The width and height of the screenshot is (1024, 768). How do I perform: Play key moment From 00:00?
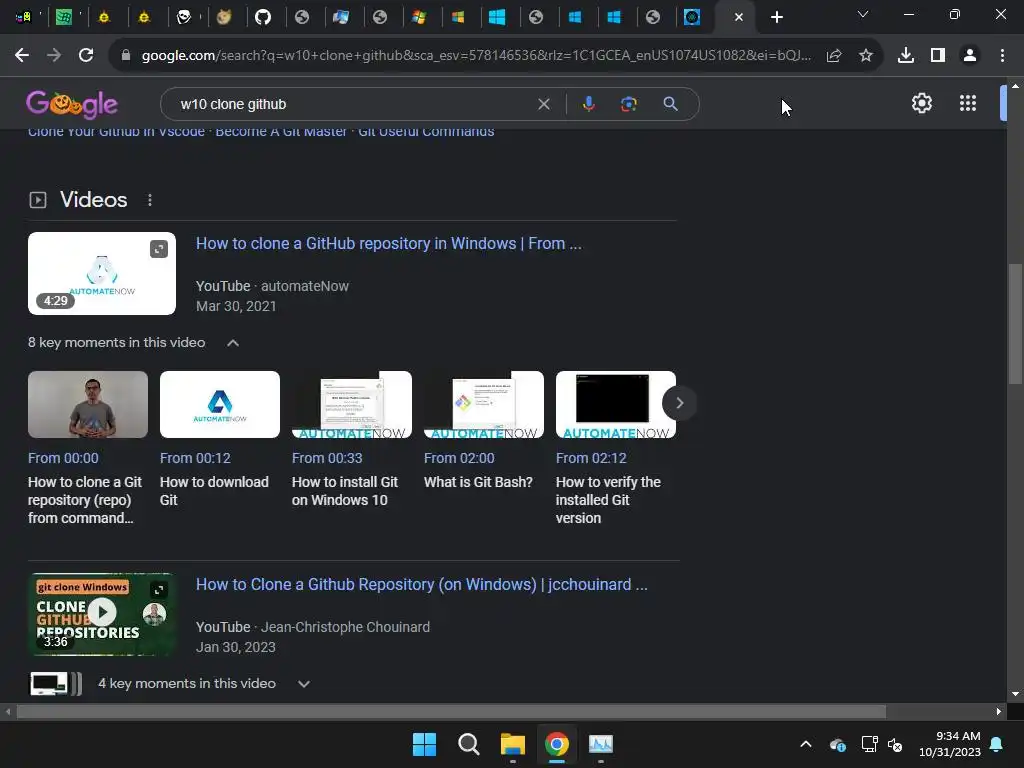(x=88, y=404)
